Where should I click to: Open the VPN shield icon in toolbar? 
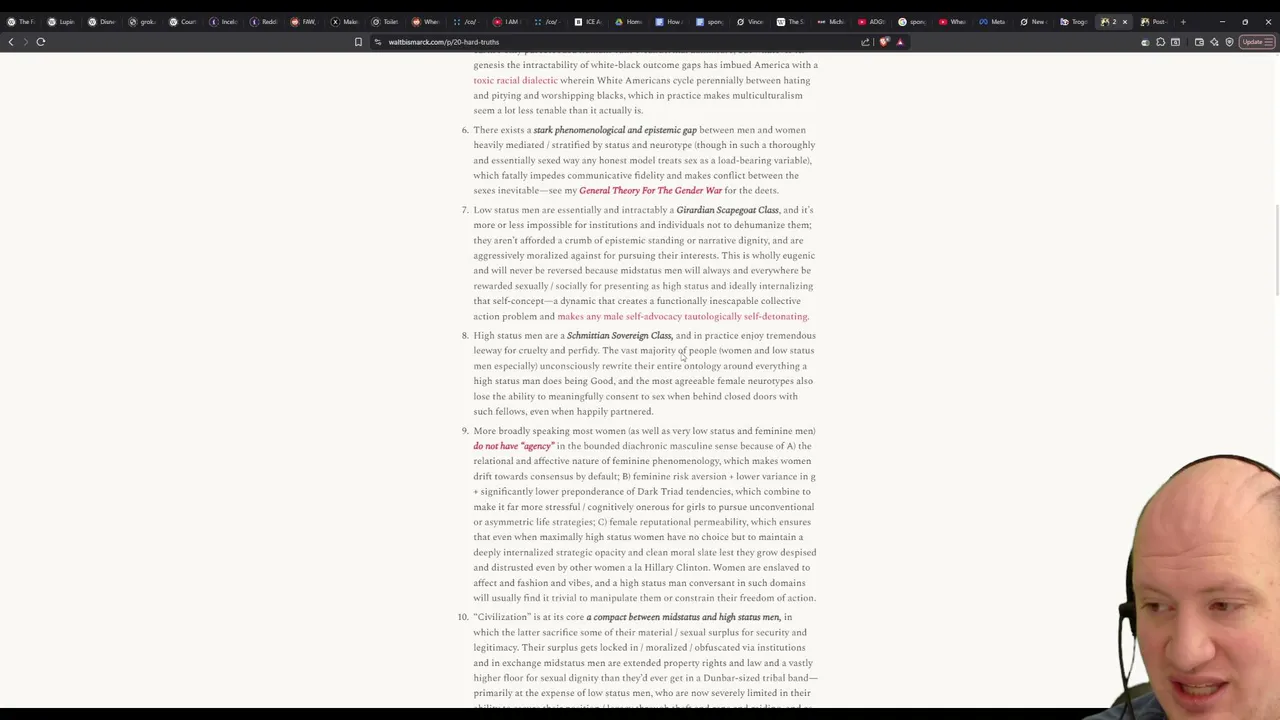(1229, 42)
